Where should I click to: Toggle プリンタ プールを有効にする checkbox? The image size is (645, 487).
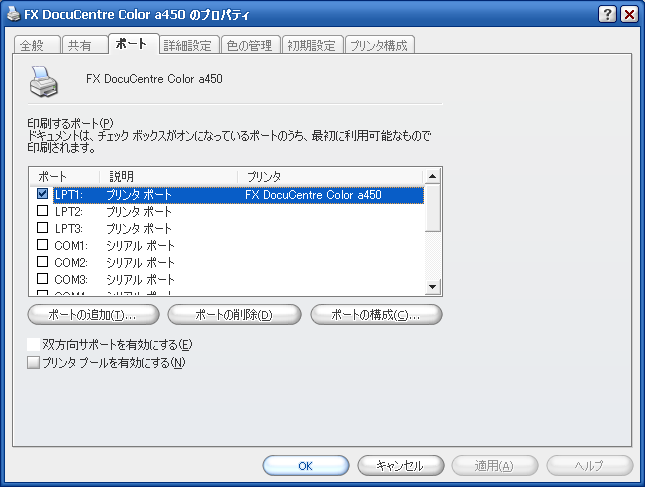34,363
